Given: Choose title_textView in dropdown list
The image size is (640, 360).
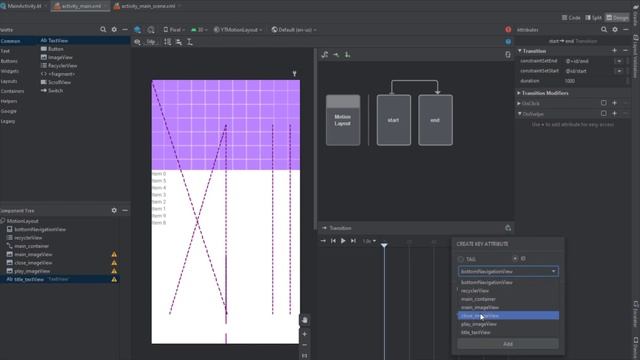Looking at the screenshot, I should click(508, 332).
